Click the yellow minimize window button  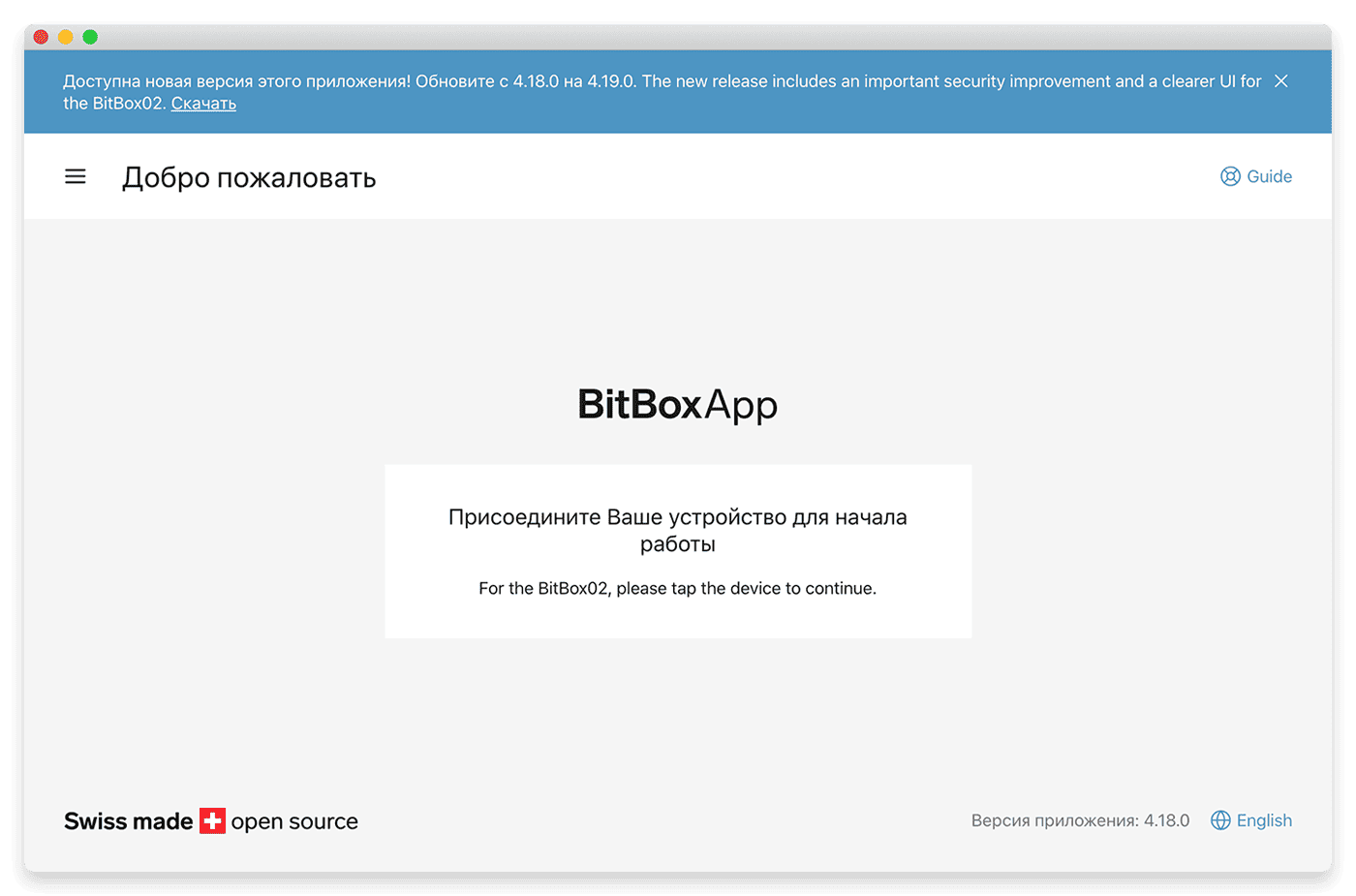[x=65, y=37]
